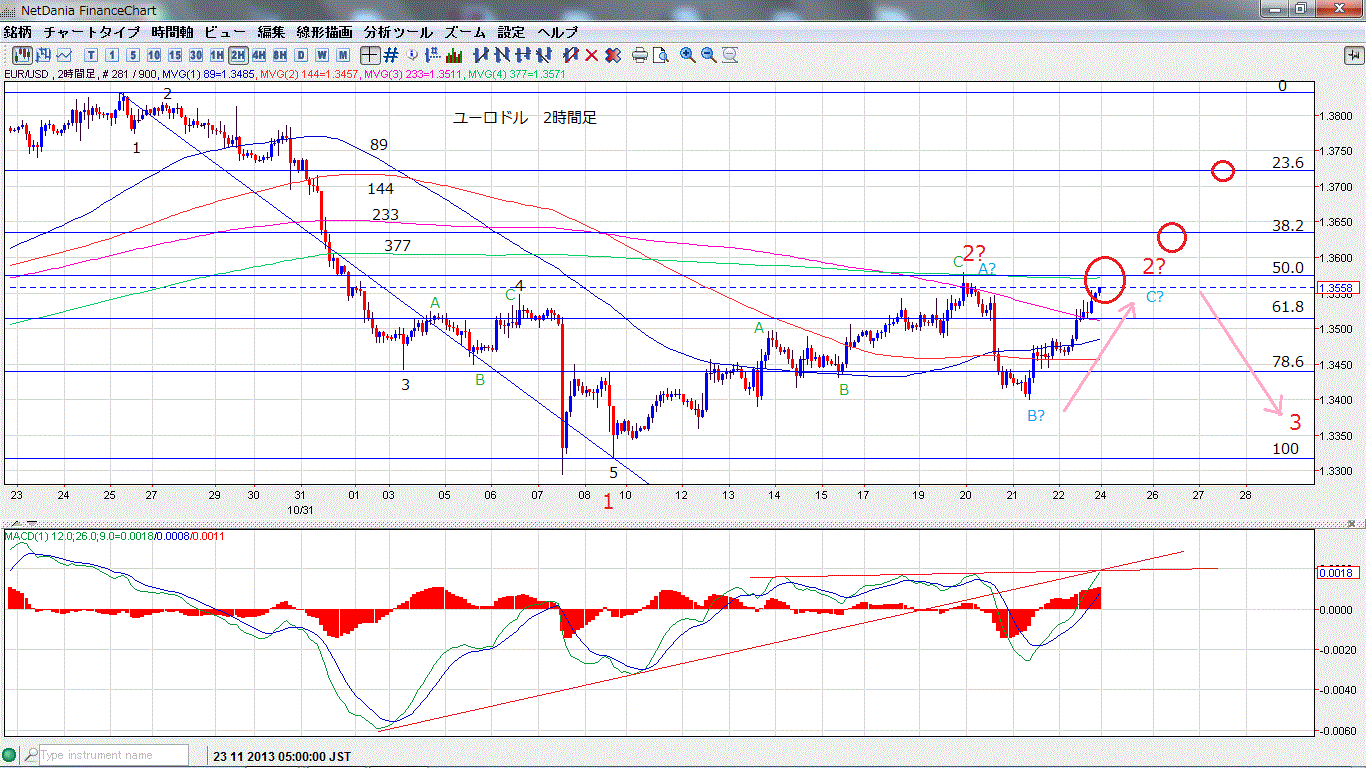Select the 1H timeframe button

click(216, 55)
